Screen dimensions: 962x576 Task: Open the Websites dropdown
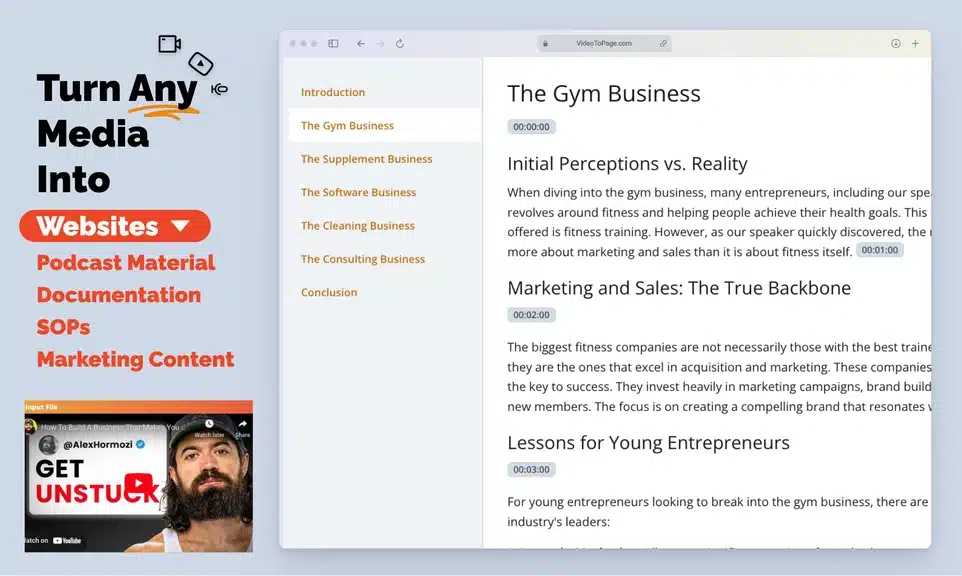point(114,226)
